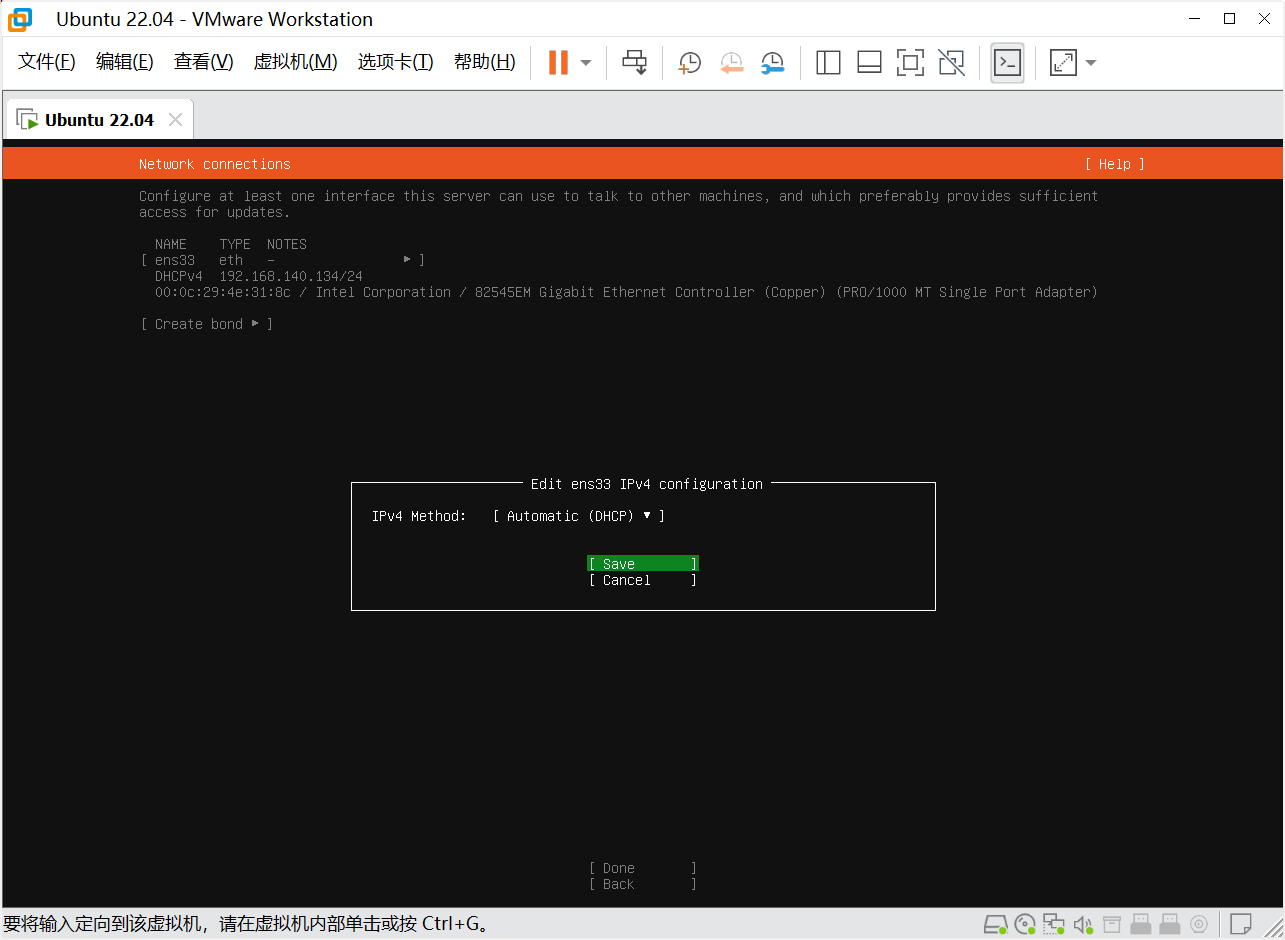1285x940 pixels.
Task: Open the 帮助(H) menu
Action: (x=484, y=62)
